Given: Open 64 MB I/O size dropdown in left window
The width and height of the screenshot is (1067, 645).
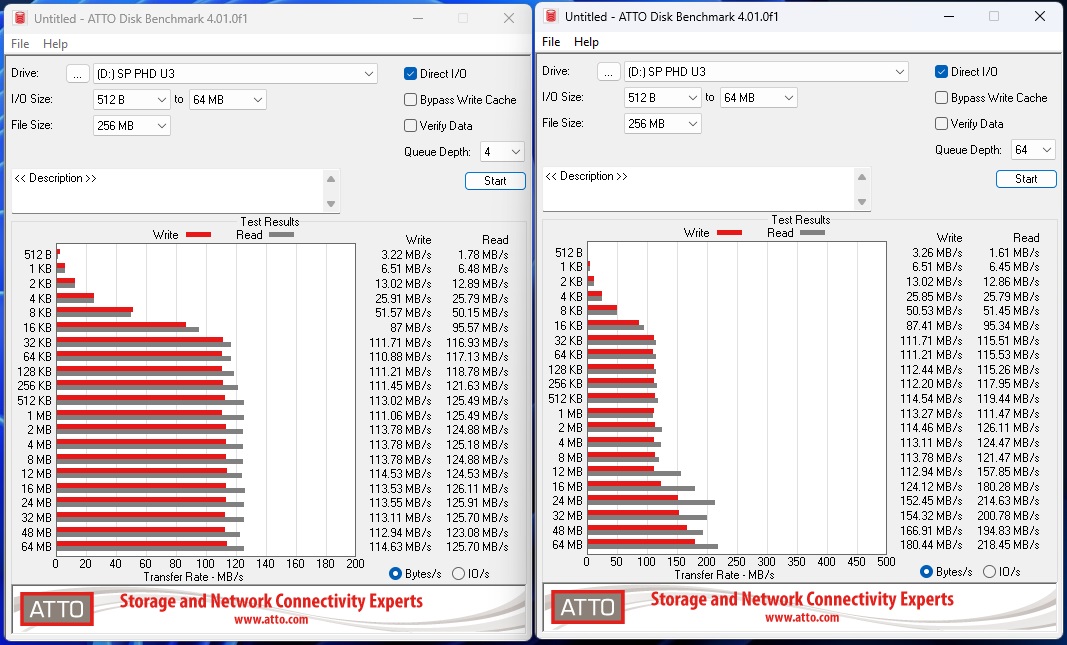Looking at the screenshot, I should [227, 99].
